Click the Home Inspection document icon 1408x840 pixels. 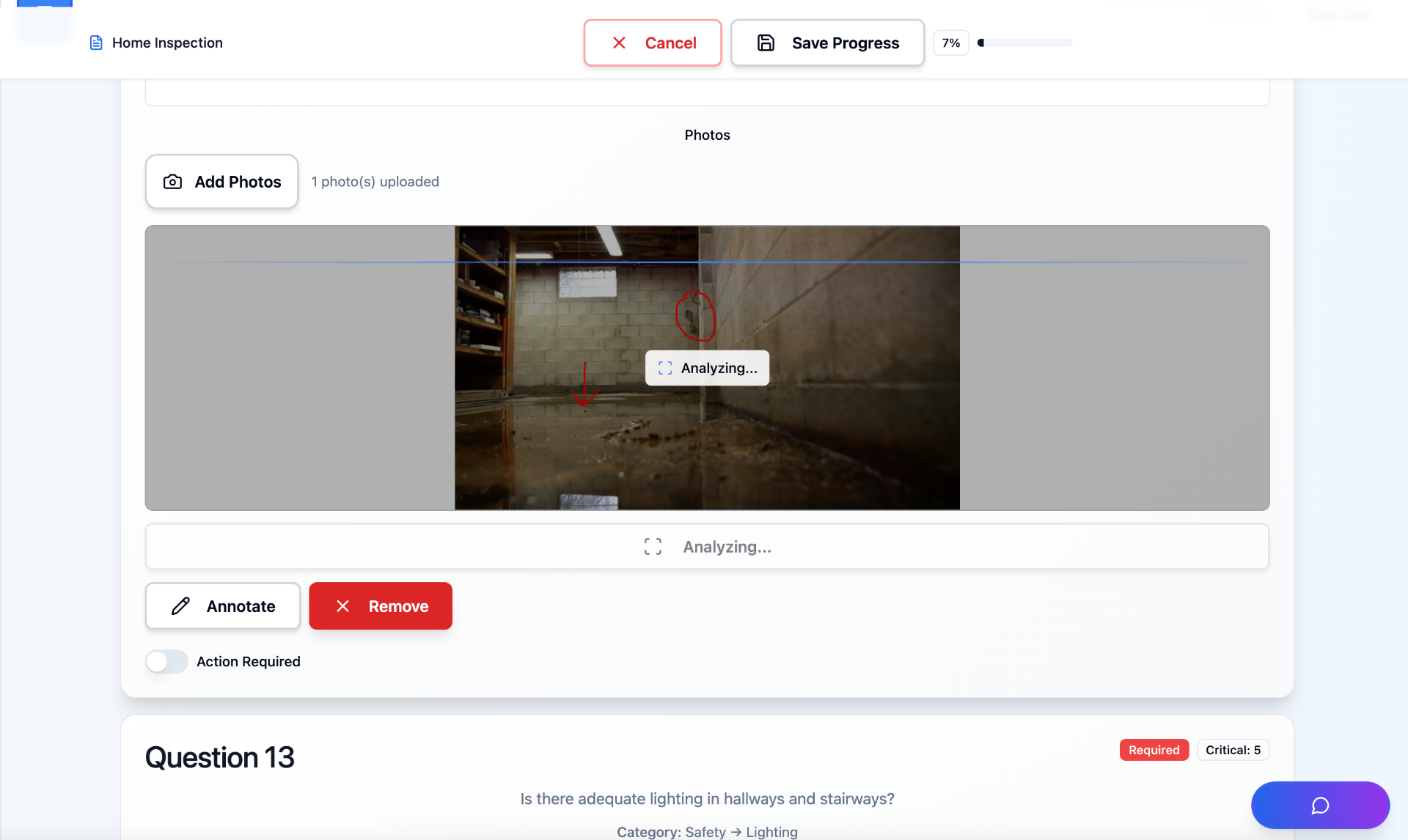[96, 43]
